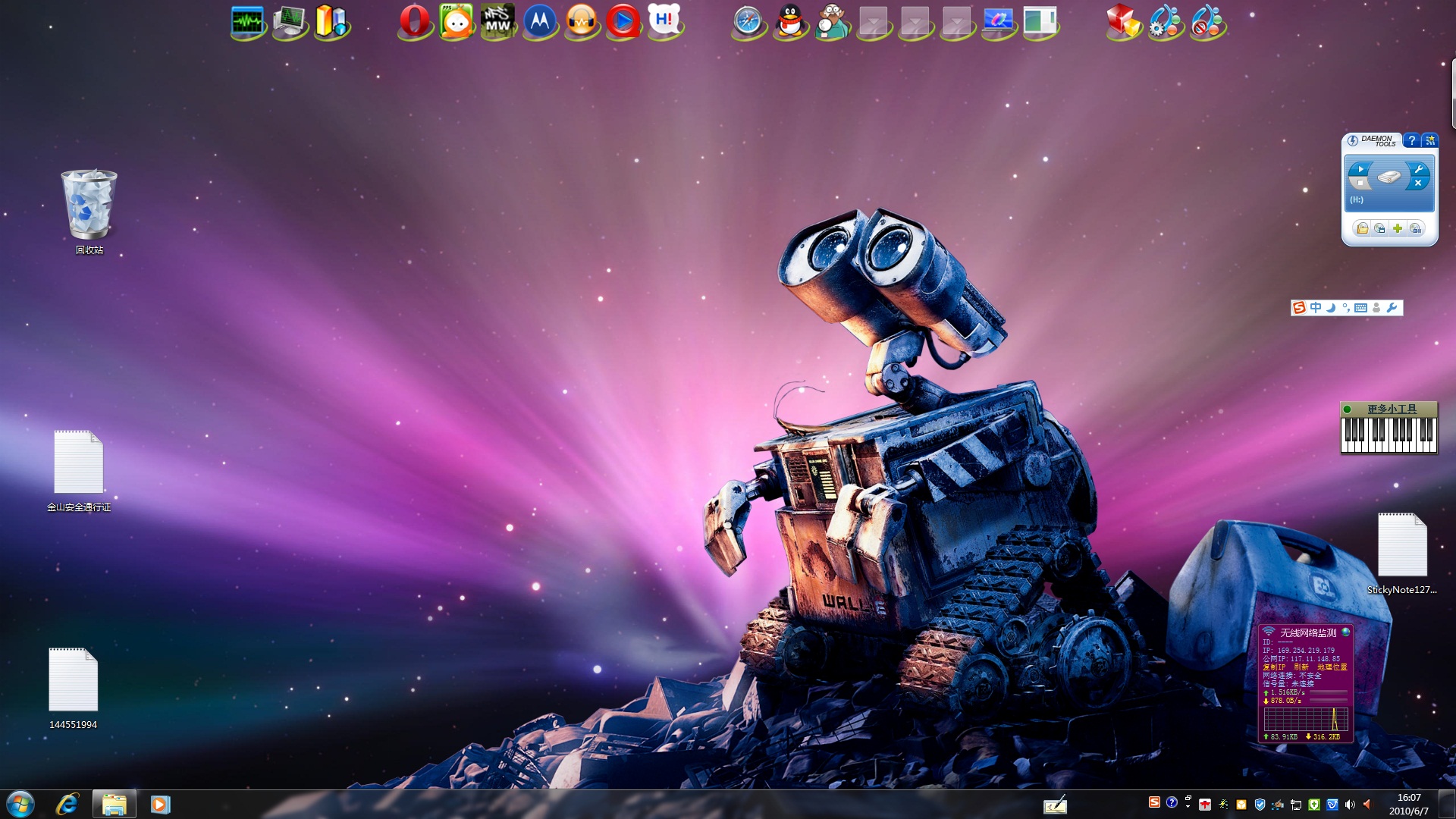Open the dock settings gear icon
The width and height of the screenshot is (1456, 819).
click(x=1166, y=20)
